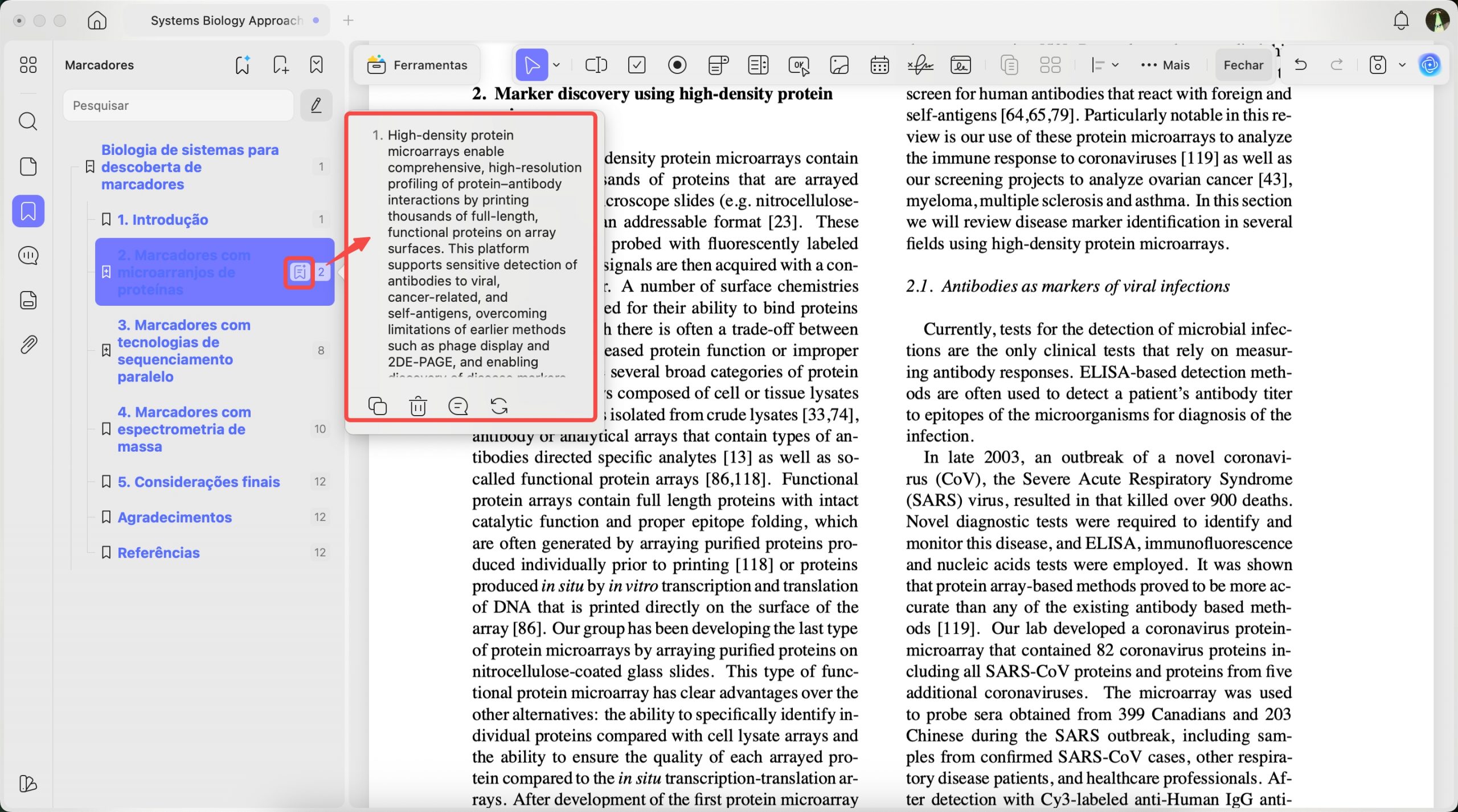Open the Ferramentas menu
Viewport: 1458px width, 812px height.
tap(417, 64)
